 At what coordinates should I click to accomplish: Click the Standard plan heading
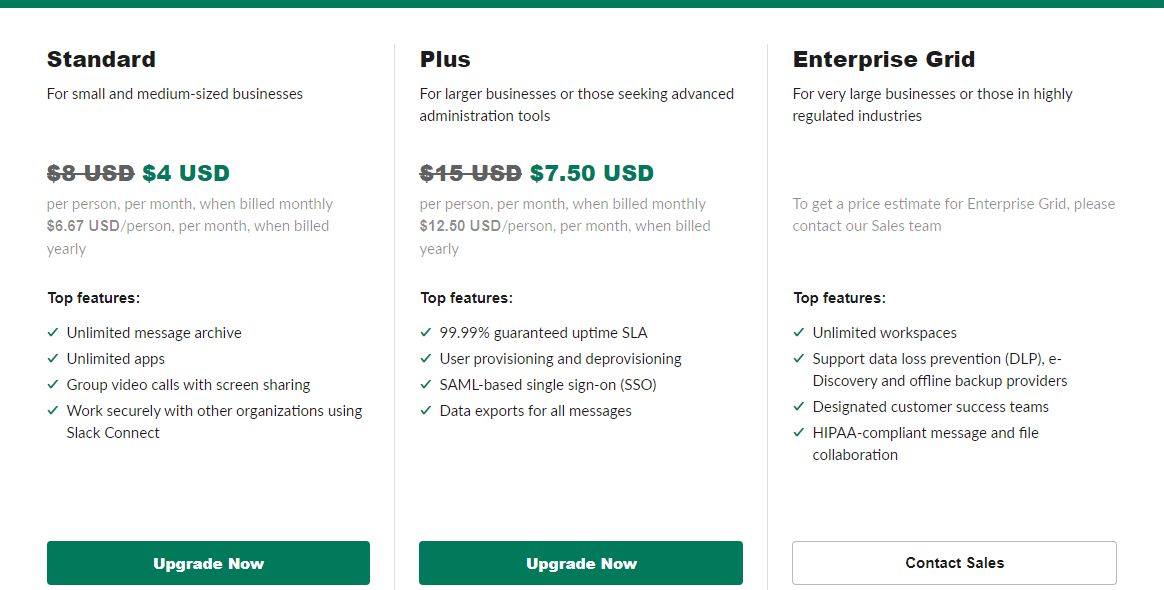(x=101, y=59)
